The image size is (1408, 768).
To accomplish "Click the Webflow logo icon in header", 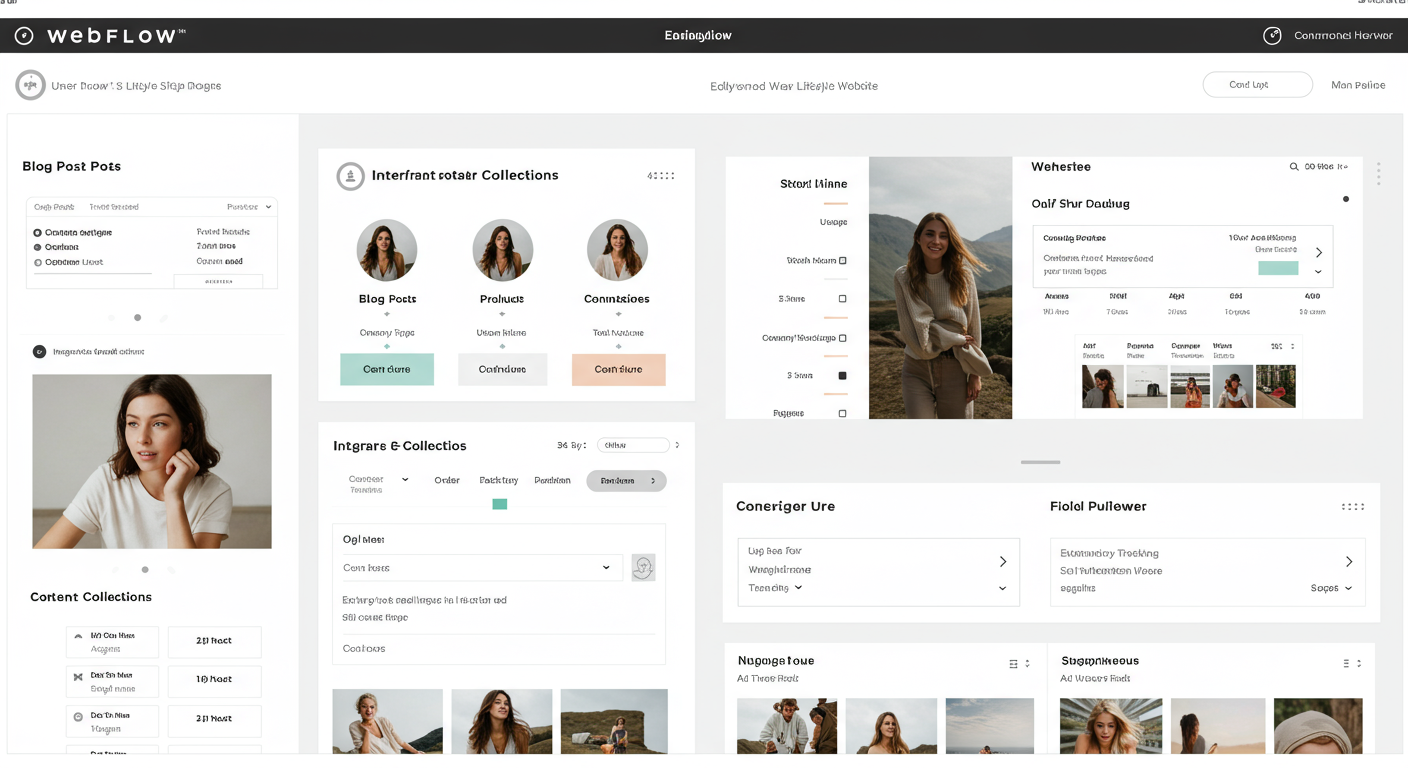I will click(x=24, y=36).
